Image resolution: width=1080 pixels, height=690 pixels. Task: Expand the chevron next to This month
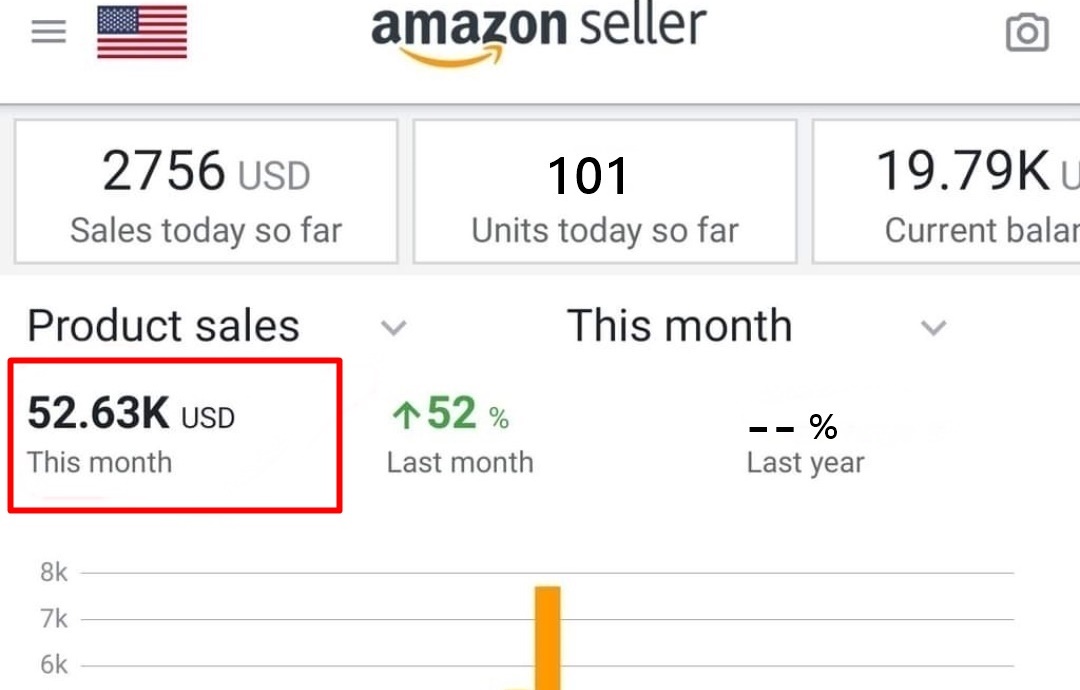click(933, 328)
